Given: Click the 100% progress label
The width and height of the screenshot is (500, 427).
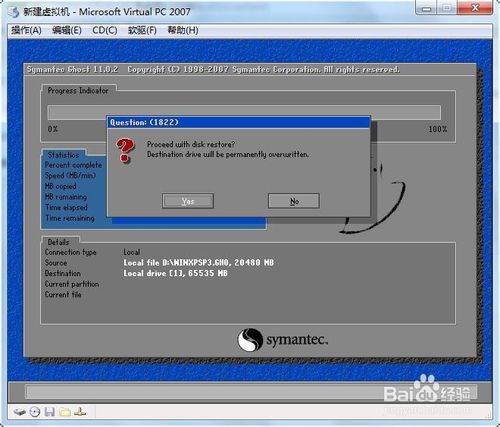Looking at the screenshot, I should click(438, 129).
